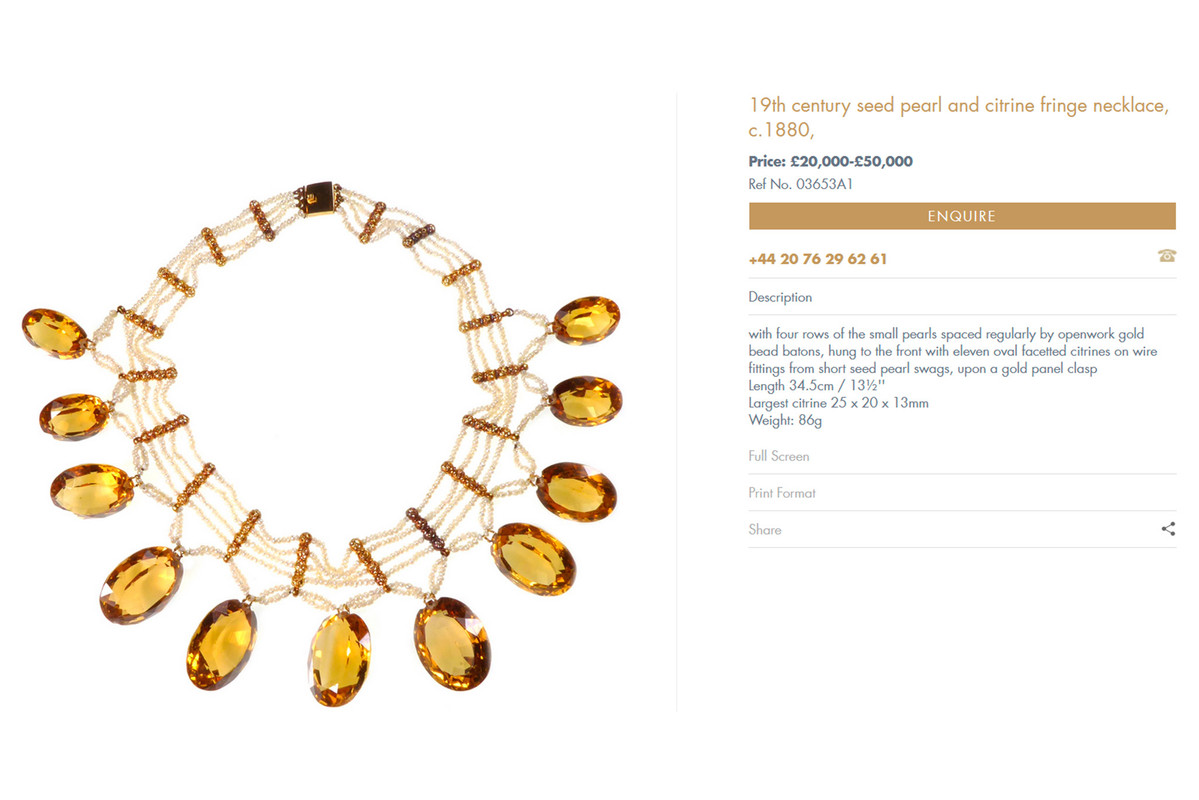Click the bottom left large citrine stone
Viewport: 1199px width, 800px height.
click(141, 584)
